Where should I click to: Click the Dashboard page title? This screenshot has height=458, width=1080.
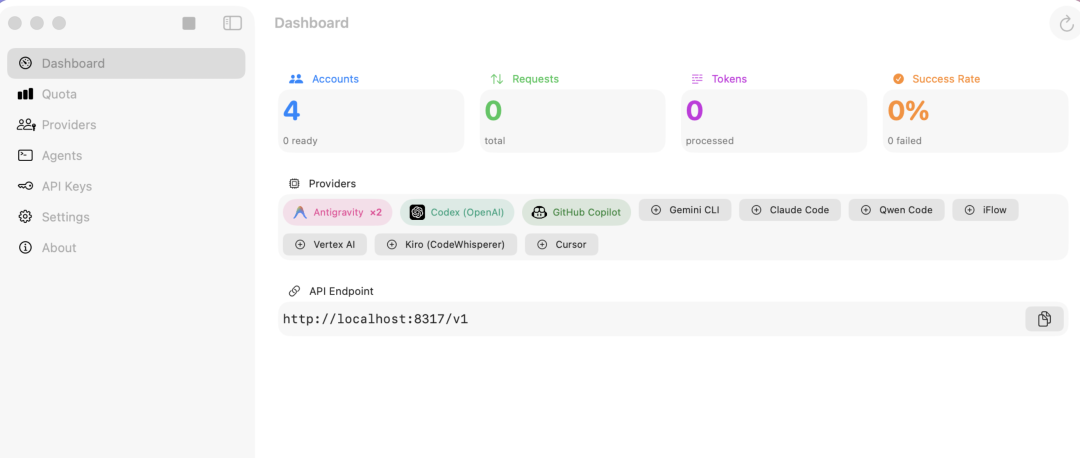point(311,23)
